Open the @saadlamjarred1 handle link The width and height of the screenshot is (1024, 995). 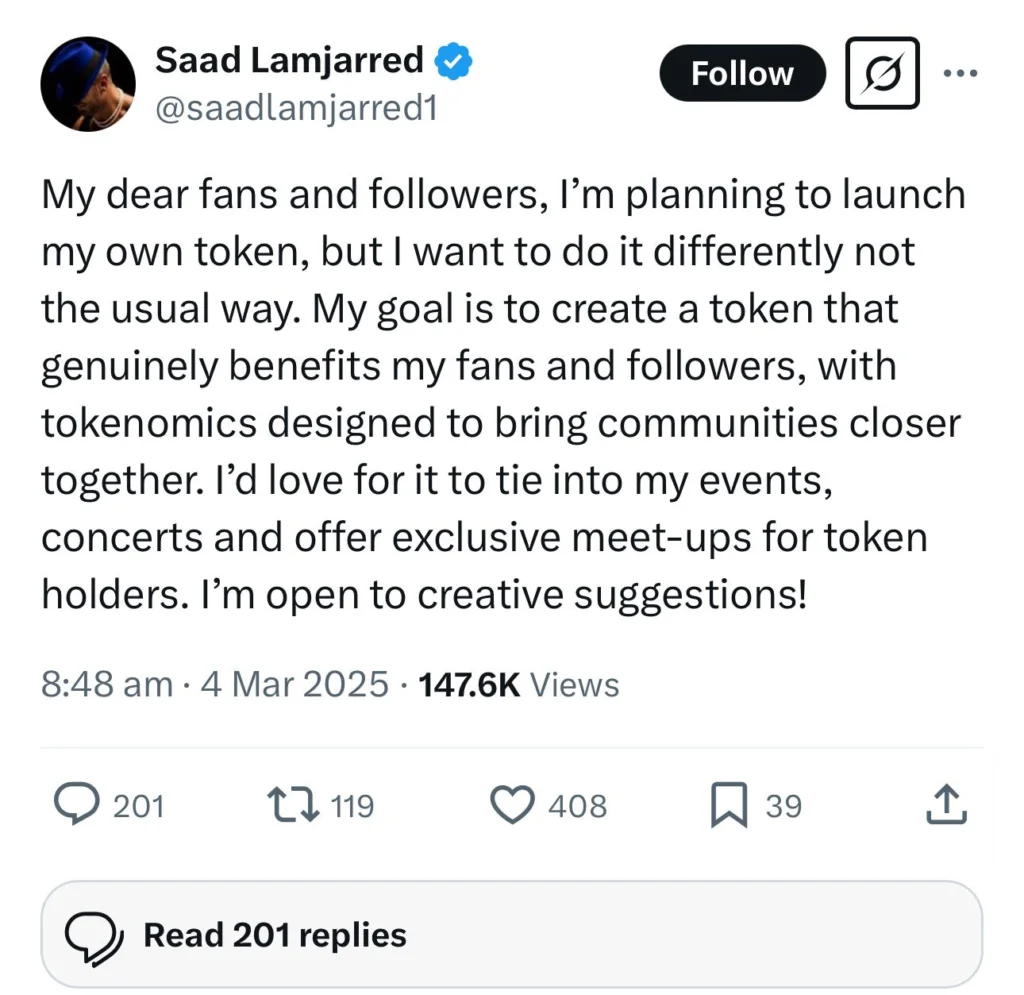(x=297, y=108)
